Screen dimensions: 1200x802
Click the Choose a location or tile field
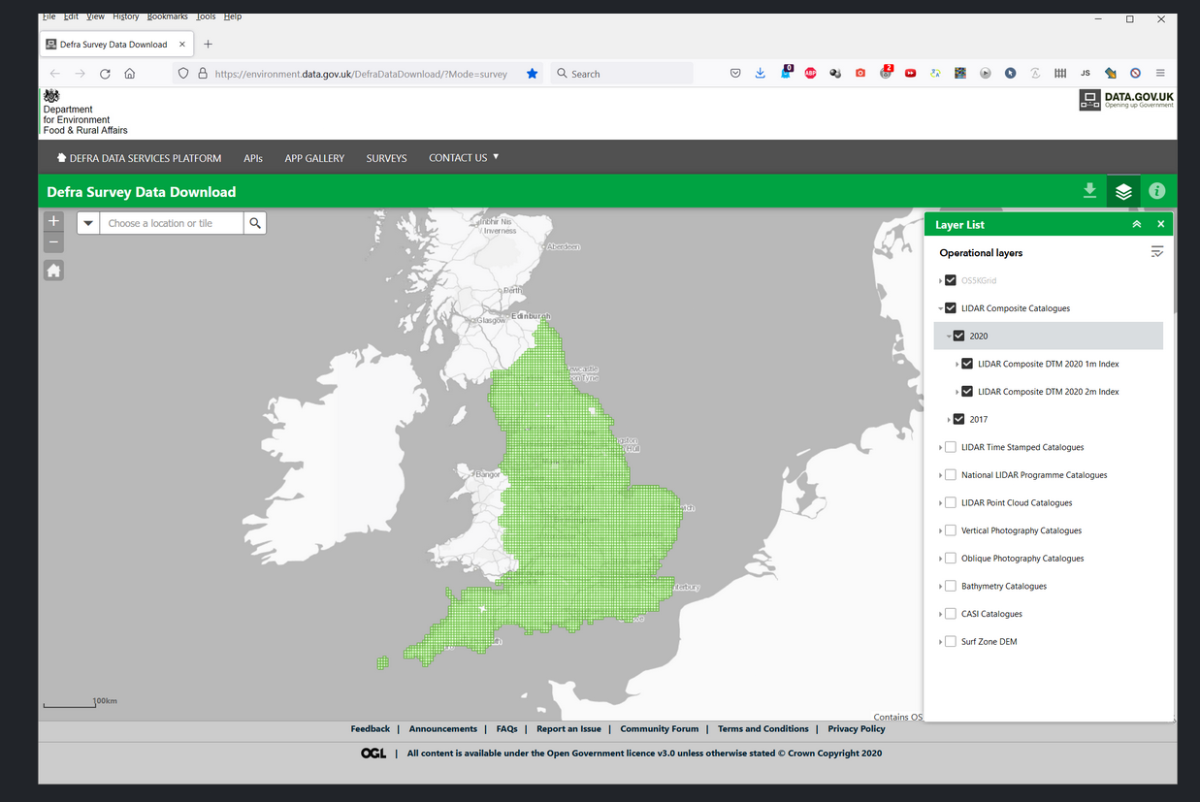click(x=171, y=223)
